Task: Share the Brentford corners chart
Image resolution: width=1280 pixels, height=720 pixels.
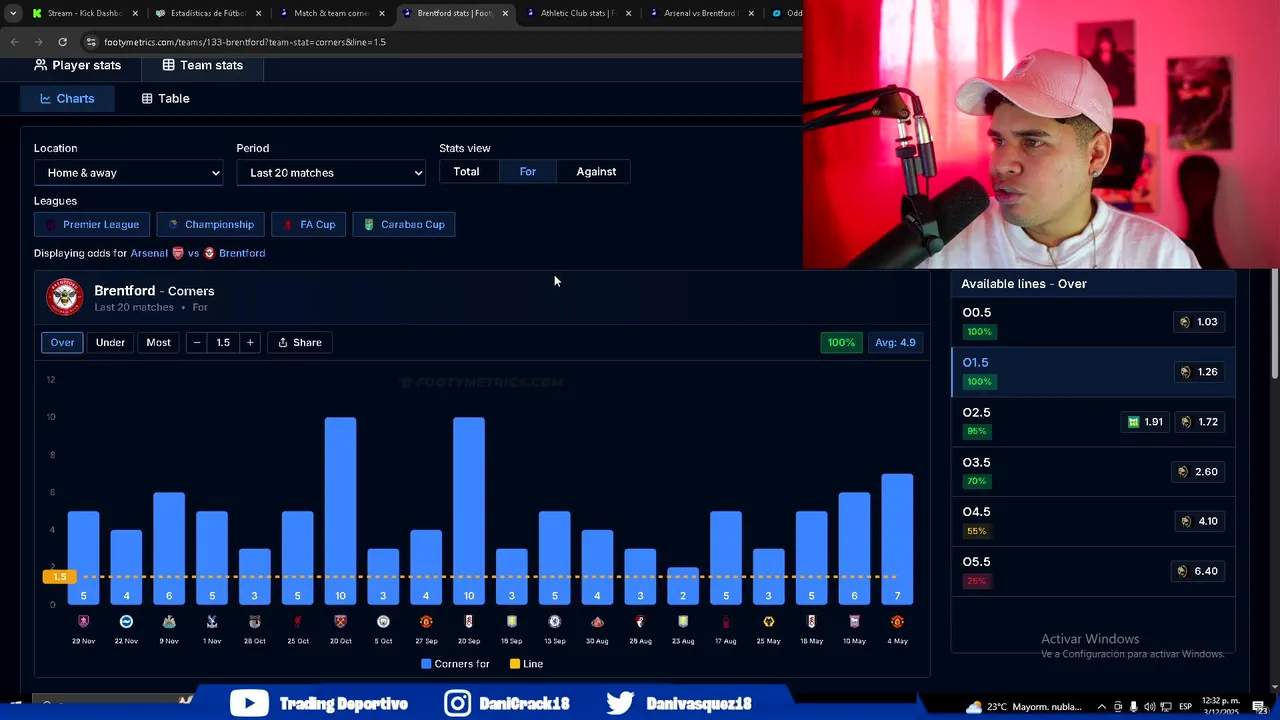Action: click(300, 342)
